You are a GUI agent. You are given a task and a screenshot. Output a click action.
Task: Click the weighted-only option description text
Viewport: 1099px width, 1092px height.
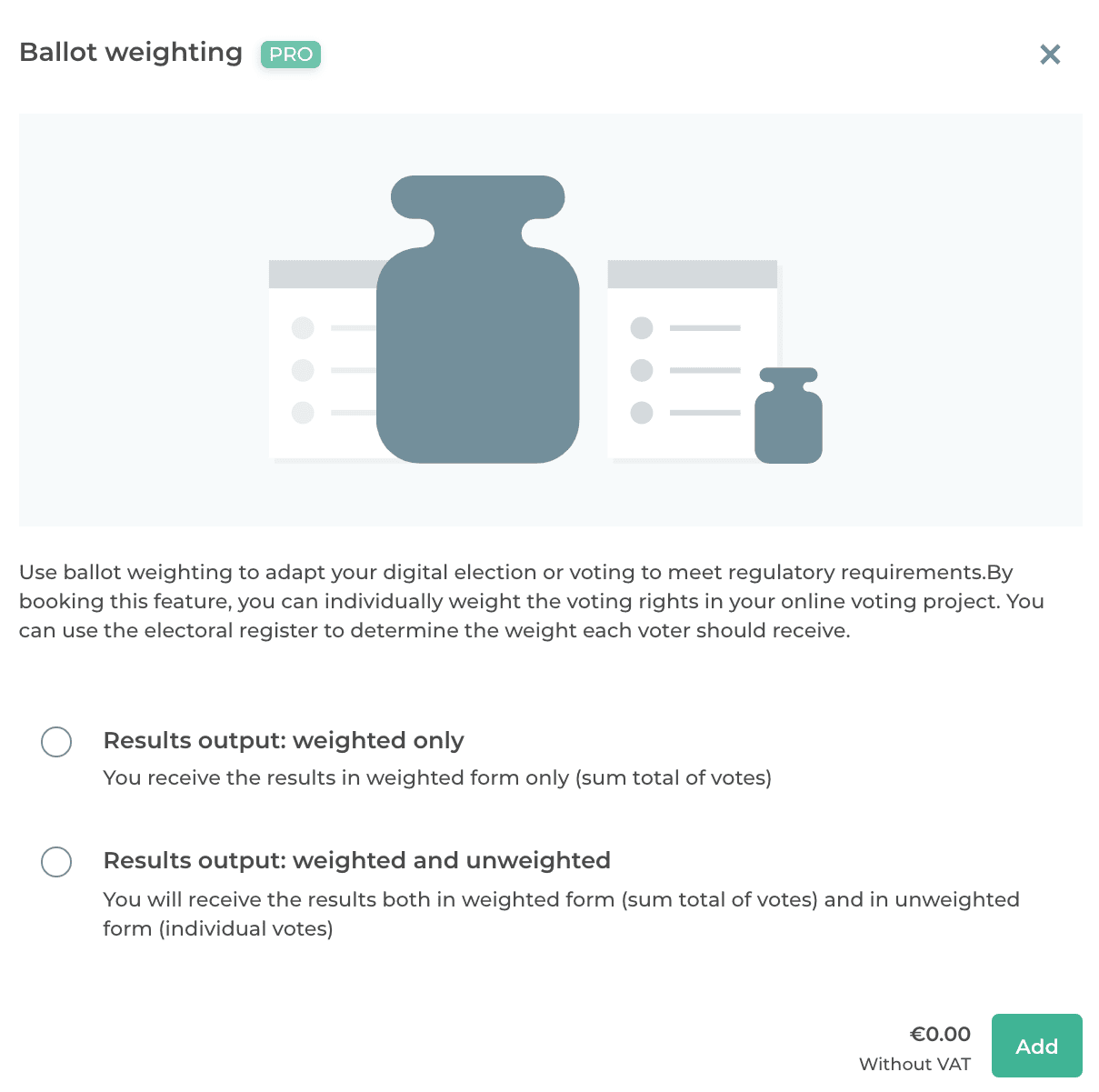(437, 778)
